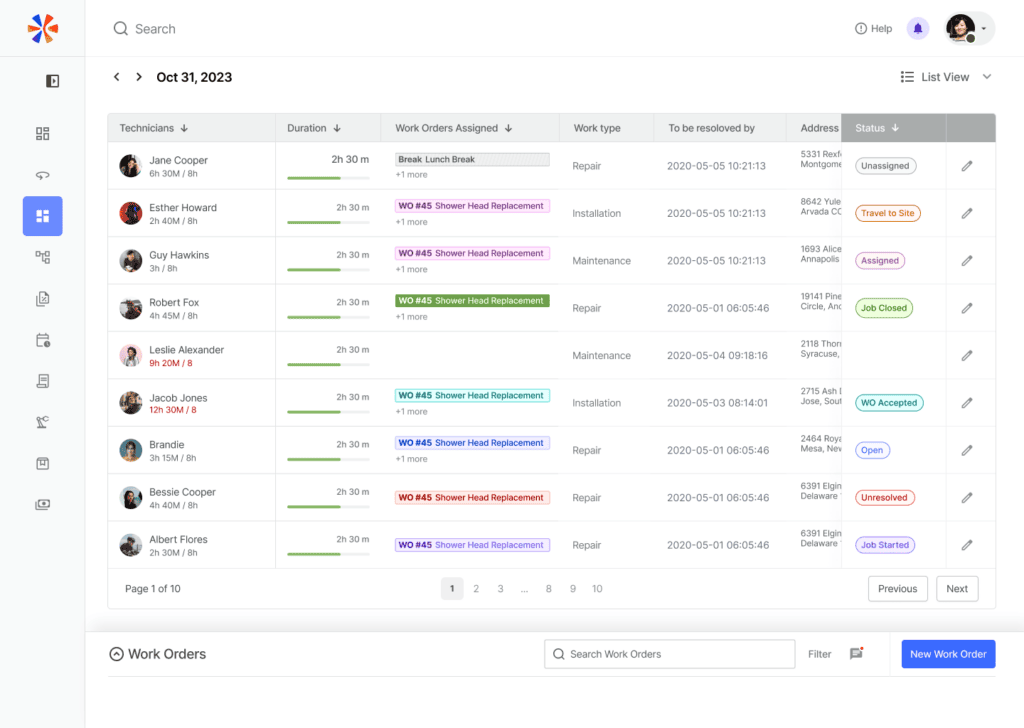The height and width of the screenshot is (728, 1024).
Task: Collapse the Work Orders section
Action: point(116,654)
